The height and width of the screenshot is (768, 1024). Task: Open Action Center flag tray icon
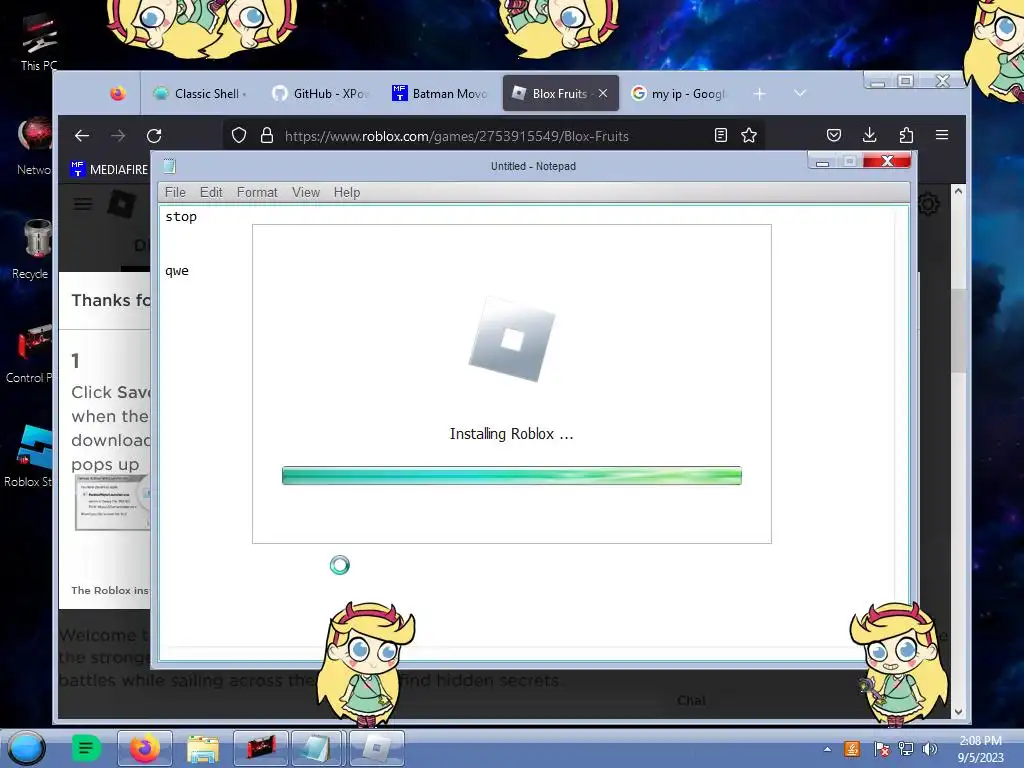pos(881,749)
